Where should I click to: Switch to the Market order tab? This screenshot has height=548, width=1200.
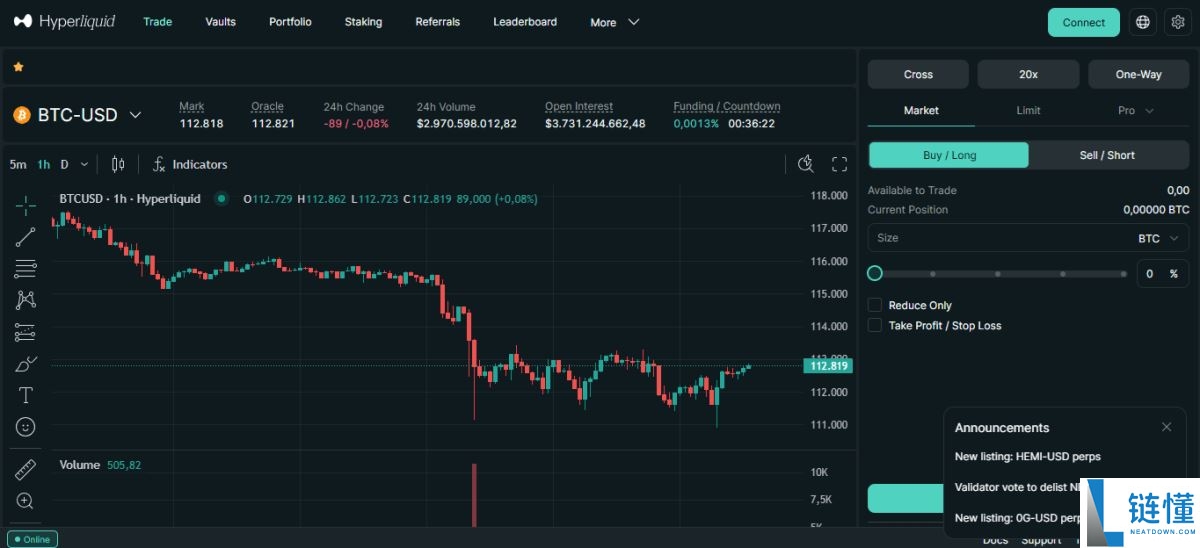click(921, 110)
